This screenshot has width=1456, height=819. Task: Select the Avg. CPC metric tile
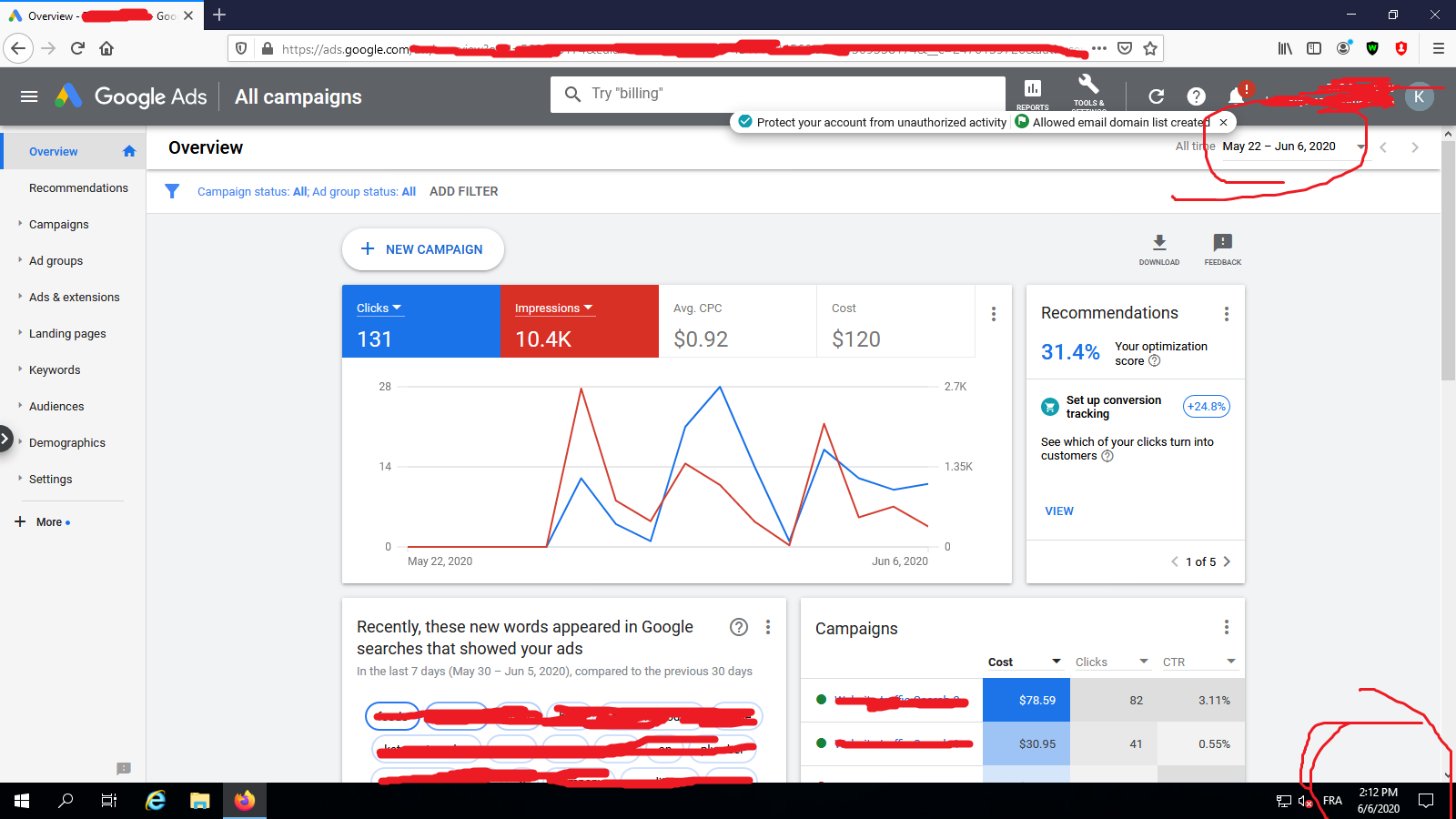(737, 321)
